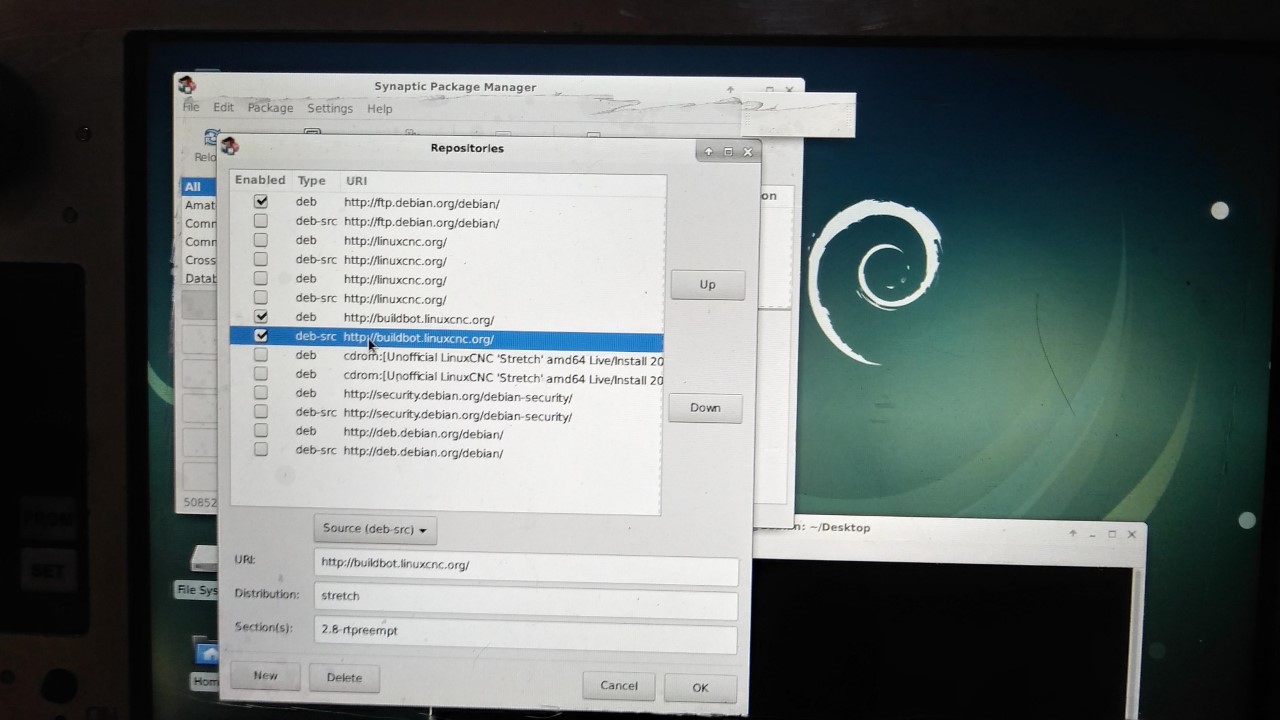Screen dimensions: 1280x720
Task: Open the Settings menu in Synaptic
Action: pos(330,108)
